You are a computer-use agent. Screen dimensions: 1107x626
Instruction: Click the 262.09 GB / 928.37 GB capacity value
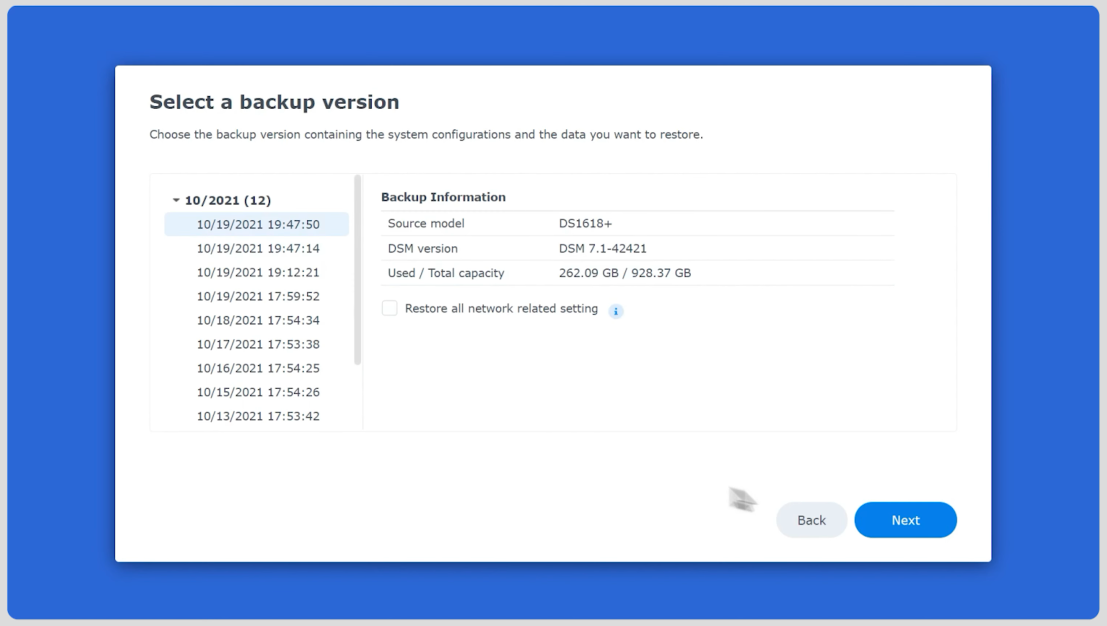[625, 273]
